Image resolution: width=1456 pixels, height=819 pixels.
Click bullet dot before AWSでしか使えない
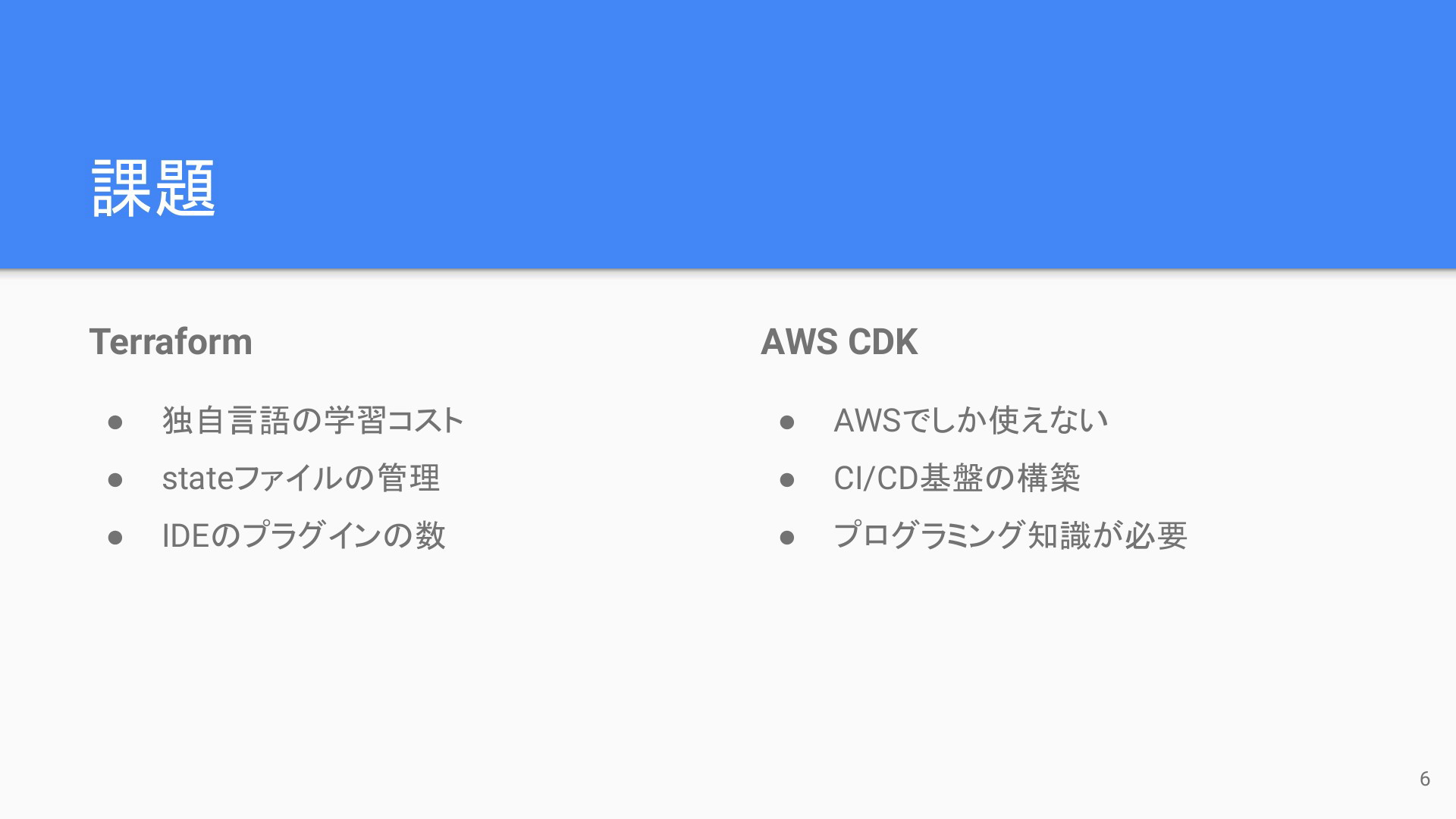tap(787, 422)
